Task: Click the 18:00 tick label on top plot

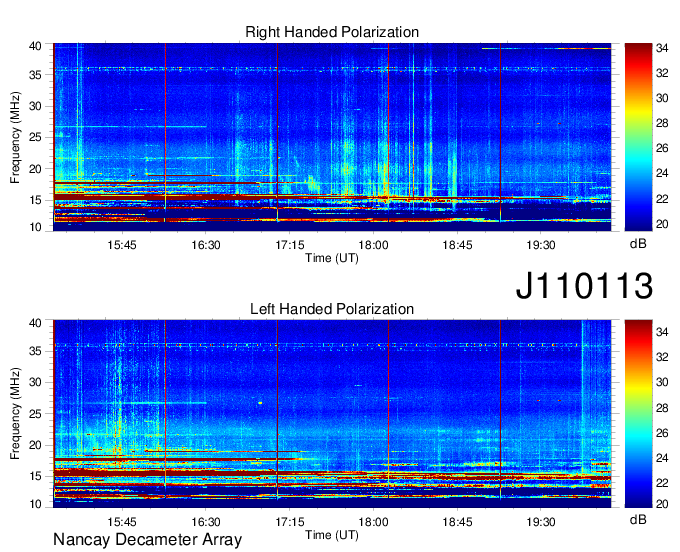Action: 373,245
